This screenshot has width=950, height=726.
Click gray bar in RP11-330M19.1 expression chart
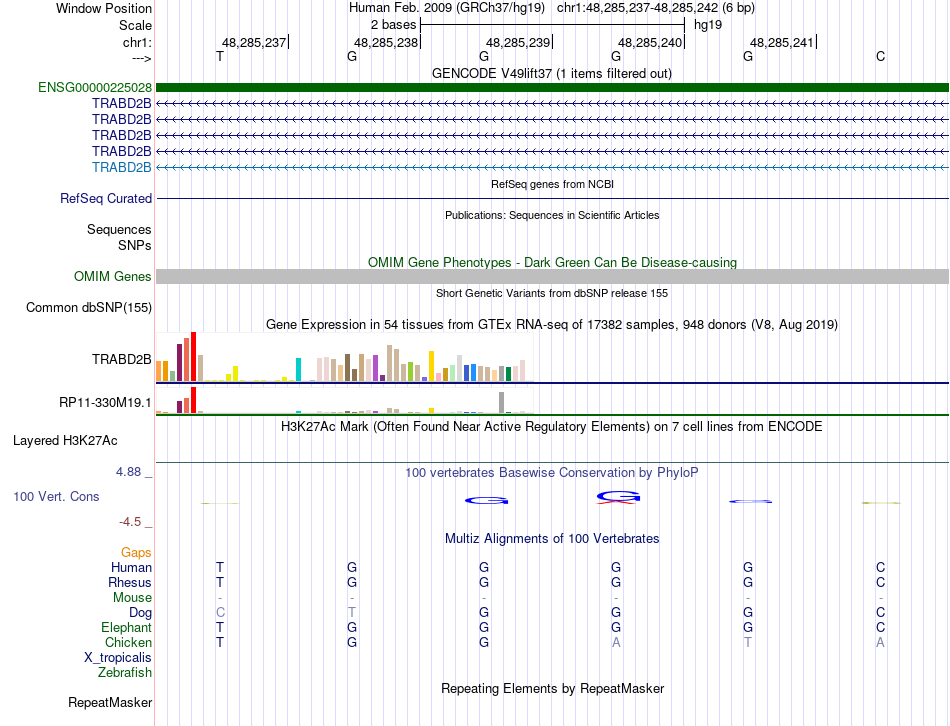point(501,402)
